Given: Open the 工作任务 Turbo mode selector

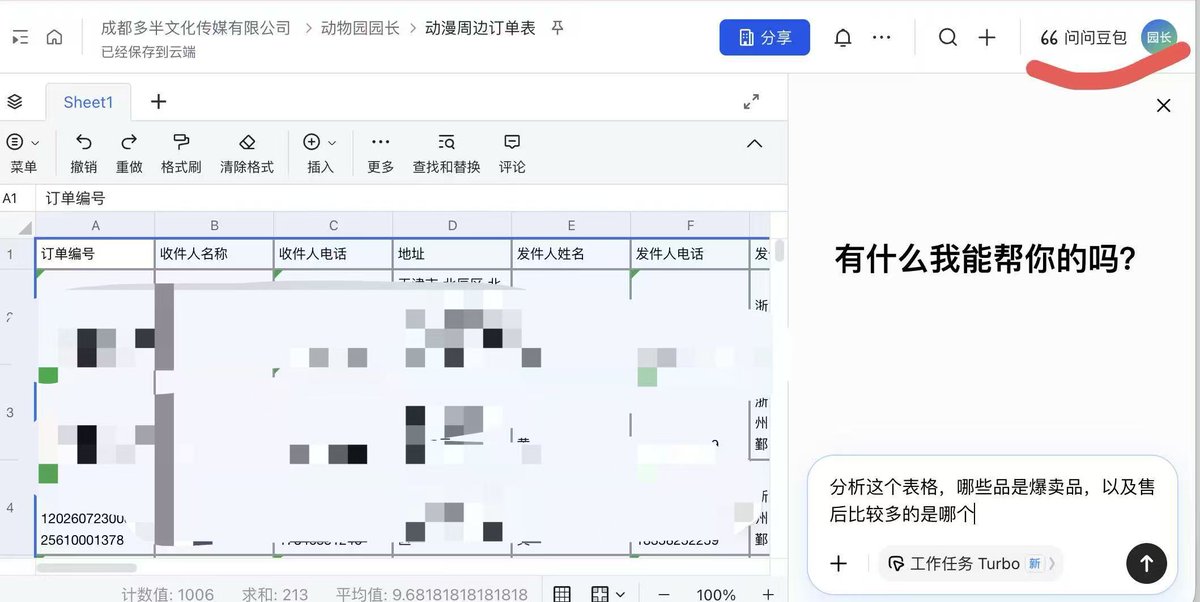Looking at the screenshot, I should coord(970,563).
